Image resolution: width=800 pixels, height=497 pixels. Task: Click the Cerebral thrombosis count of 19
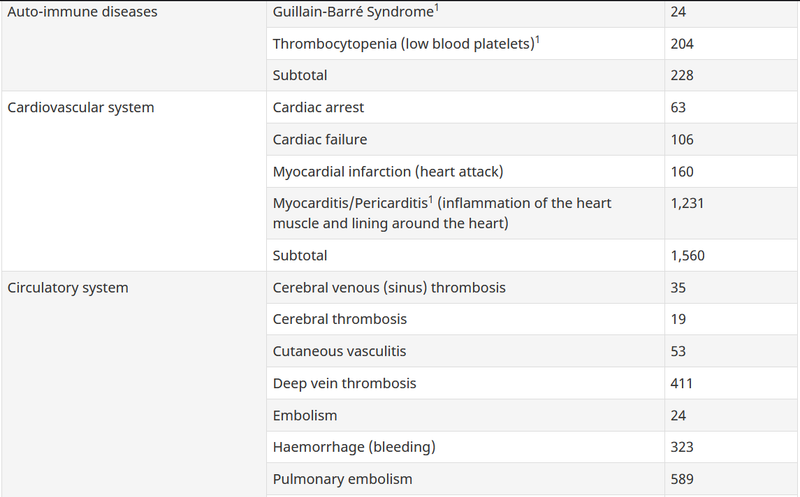[x=679, y=319]
